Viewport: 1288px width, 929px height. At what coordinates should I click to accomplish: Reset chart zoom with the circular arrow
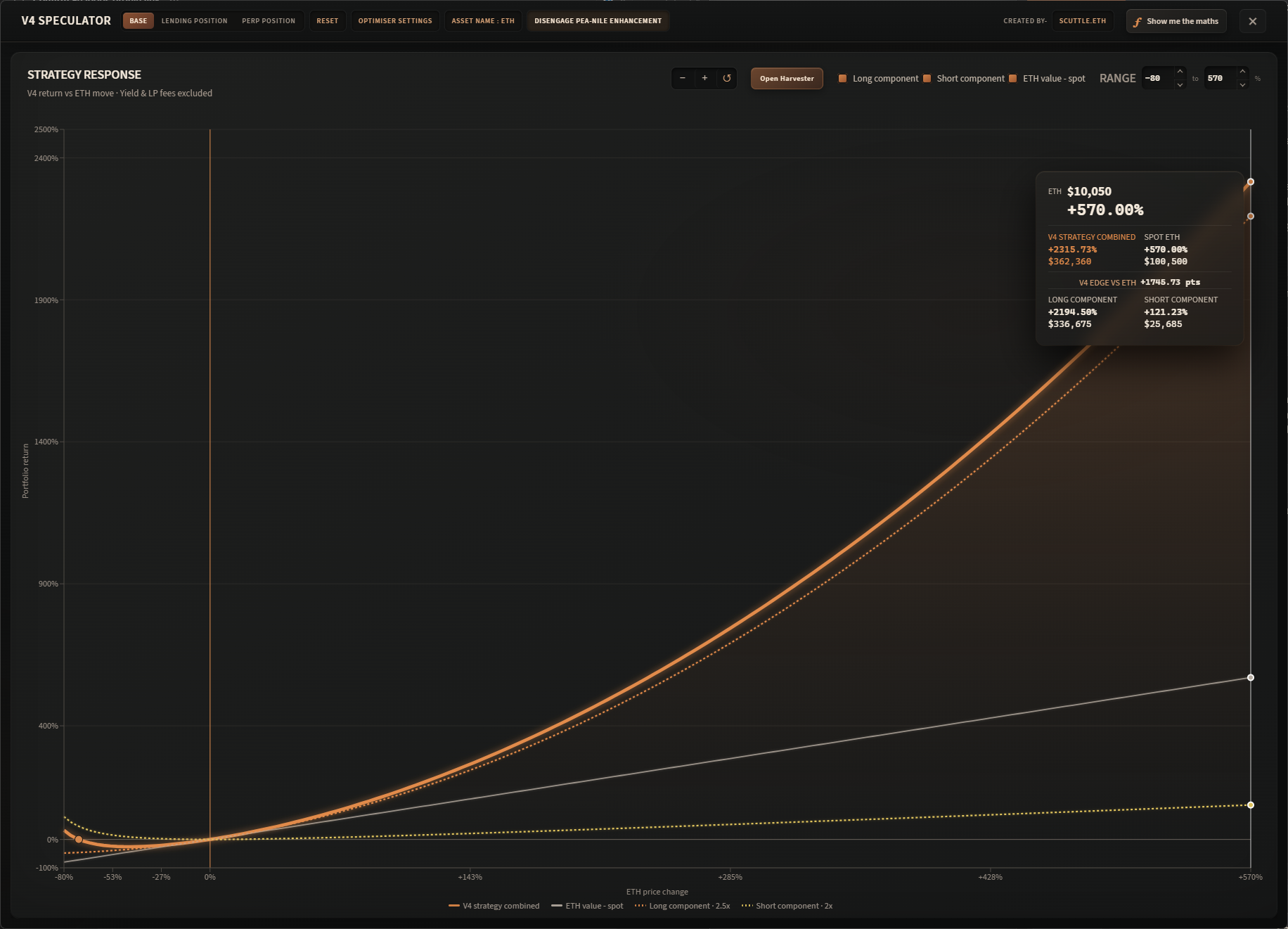coord(727,78)
